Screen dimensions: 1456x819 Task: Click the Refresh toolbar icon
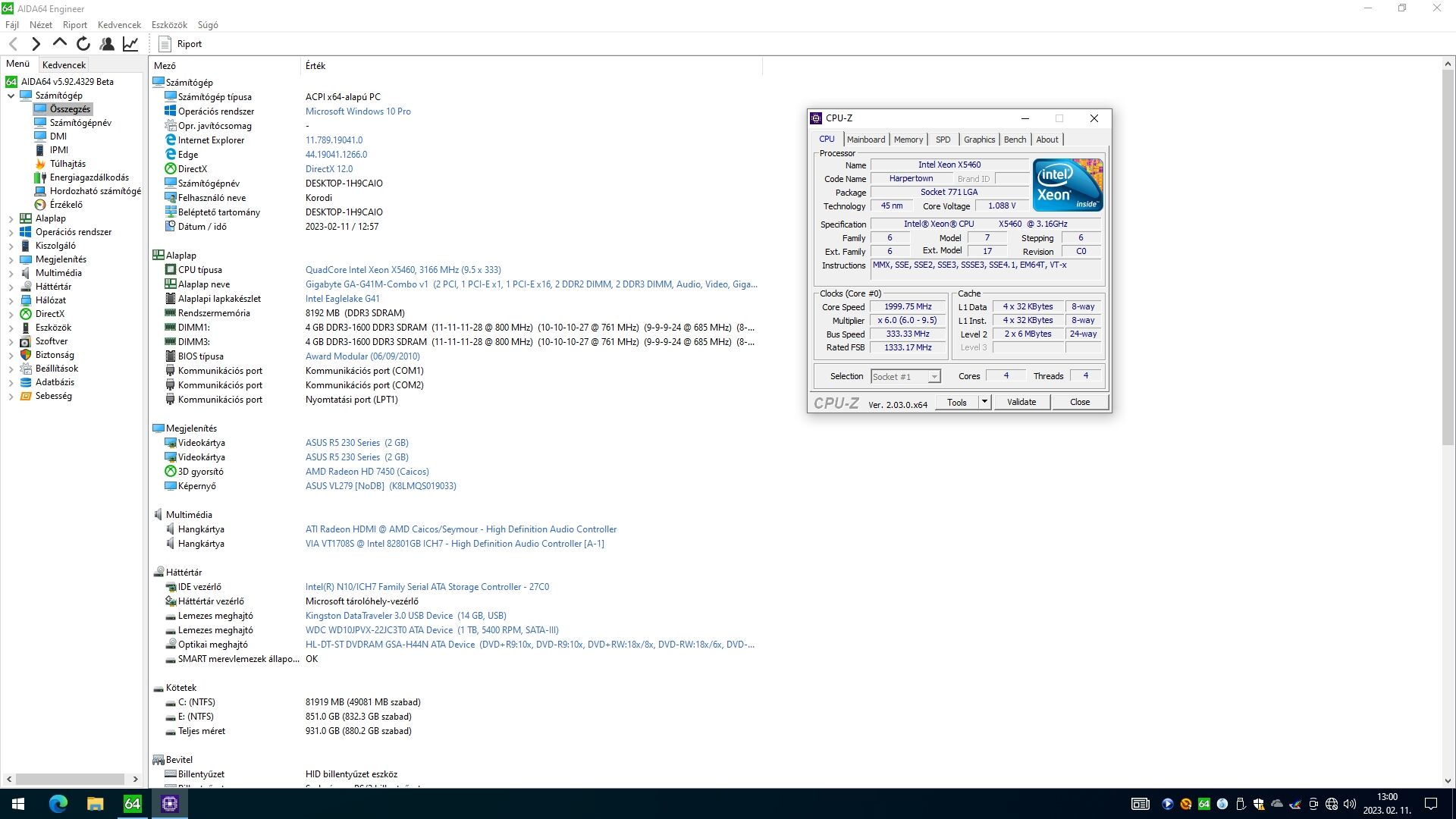click(x=83, y=44)
